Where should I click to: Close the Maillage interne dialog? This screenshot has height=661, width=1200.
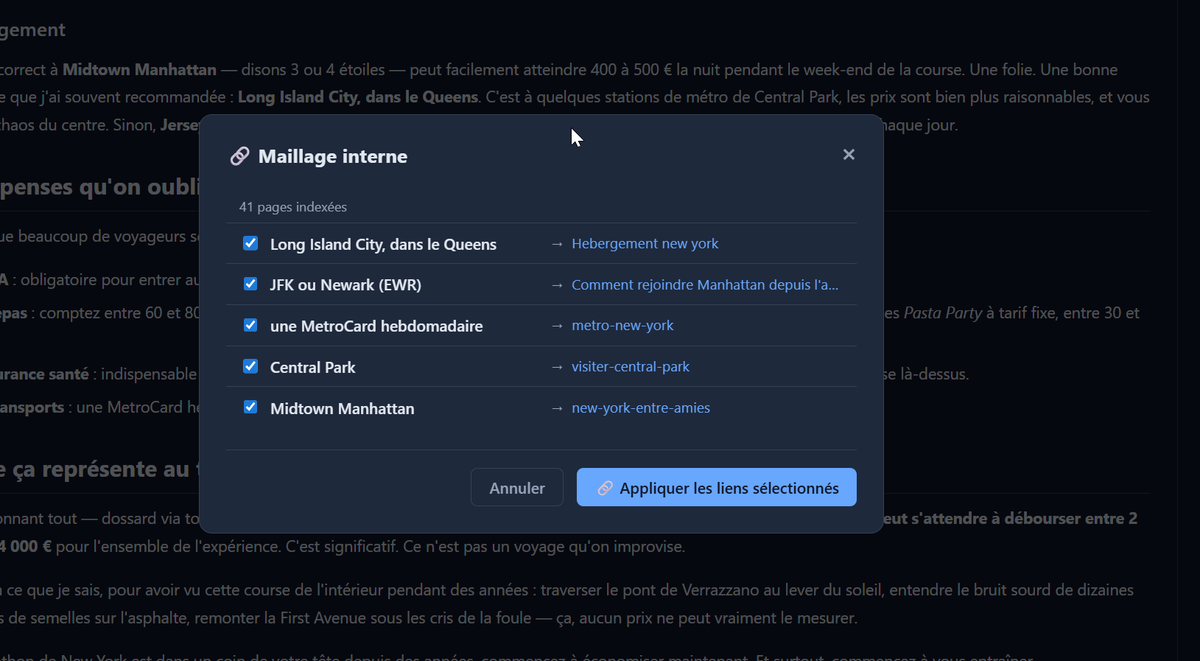pyautogui.click(x=848, y=155)
